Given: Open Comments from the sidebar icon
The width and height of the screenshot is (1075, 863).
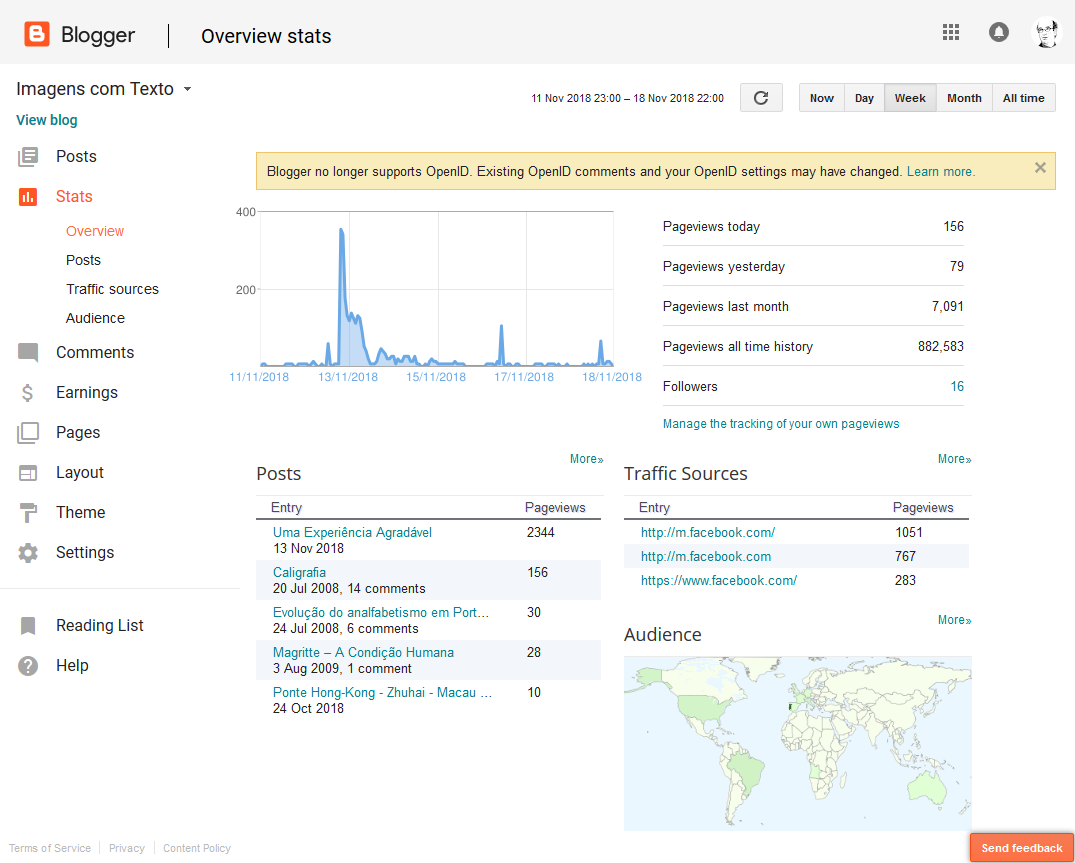Looking at the screenshot, I should [x=28, y=353].
